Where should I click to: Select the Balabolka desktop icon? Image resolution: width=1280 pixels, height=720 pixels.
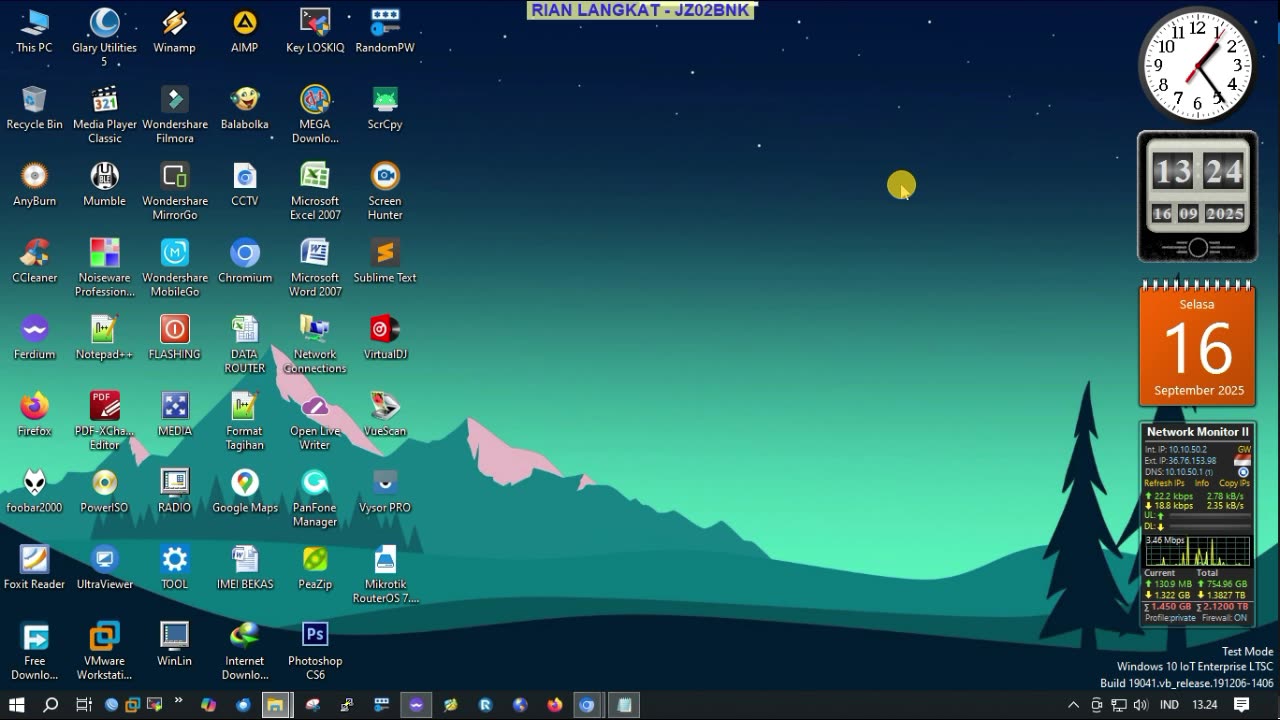(x=244, y=108)
